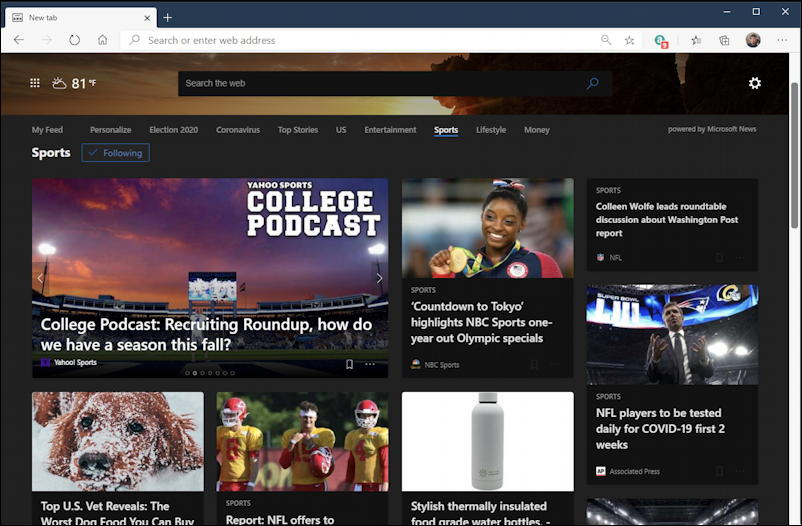Image resolution: width=802 pixels, height=526 pixels.
Task: Open page settings gear icon
Action: click(755, 83)
